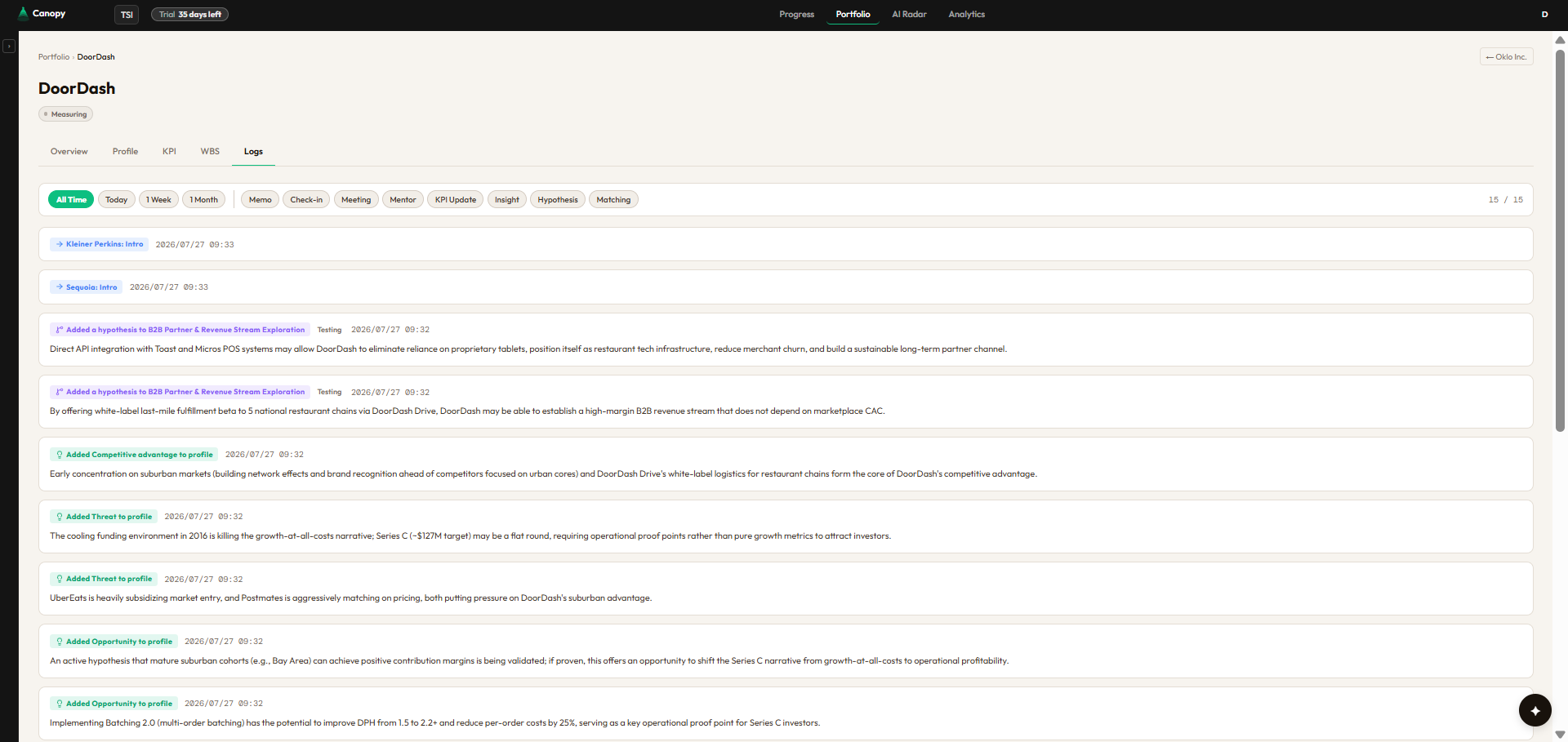Switch to the WBS tab
Viewport: 1568px width, 742px height.
210,151
